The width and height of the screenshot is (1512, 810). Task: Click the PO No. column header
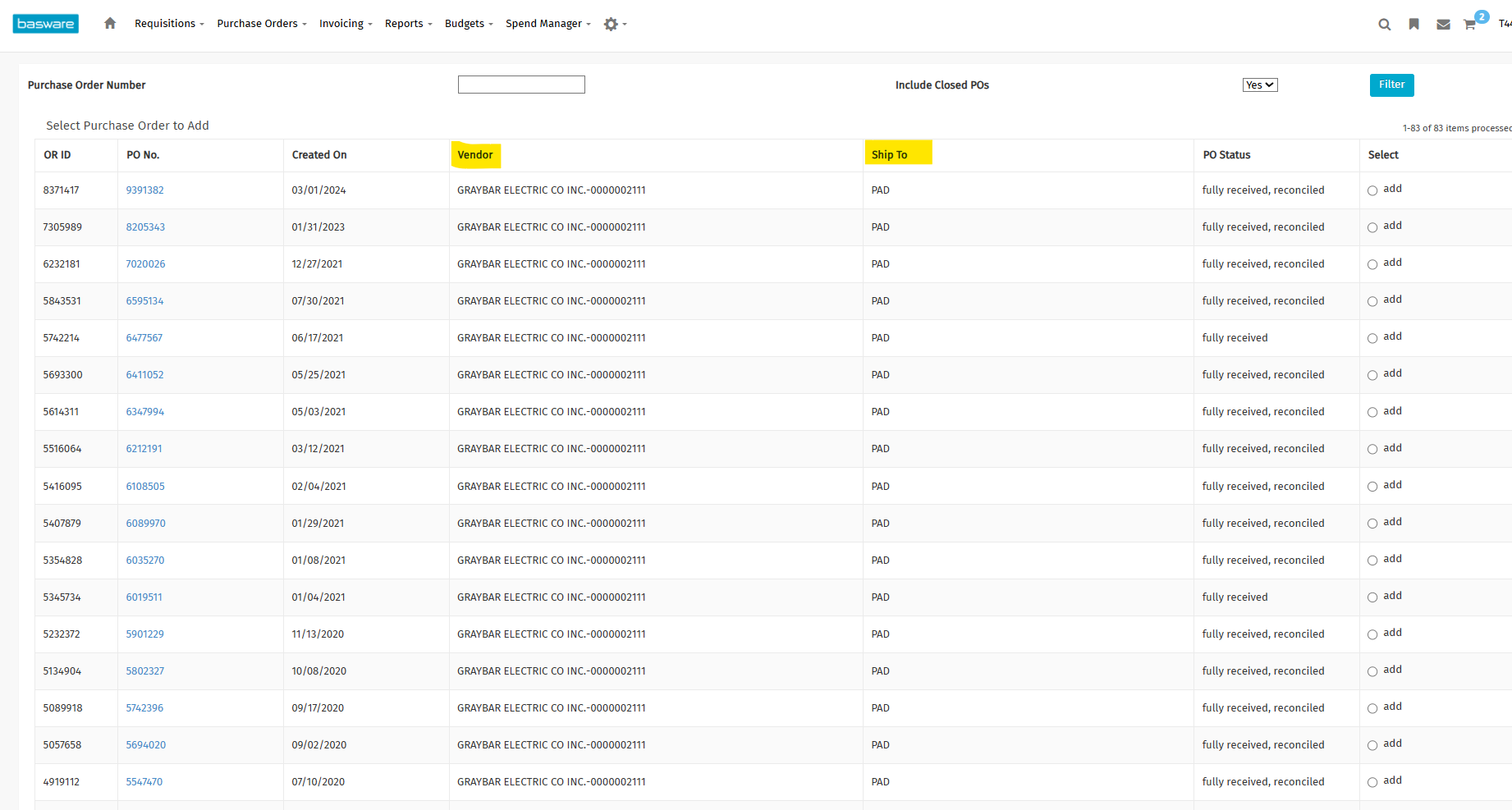143,155
